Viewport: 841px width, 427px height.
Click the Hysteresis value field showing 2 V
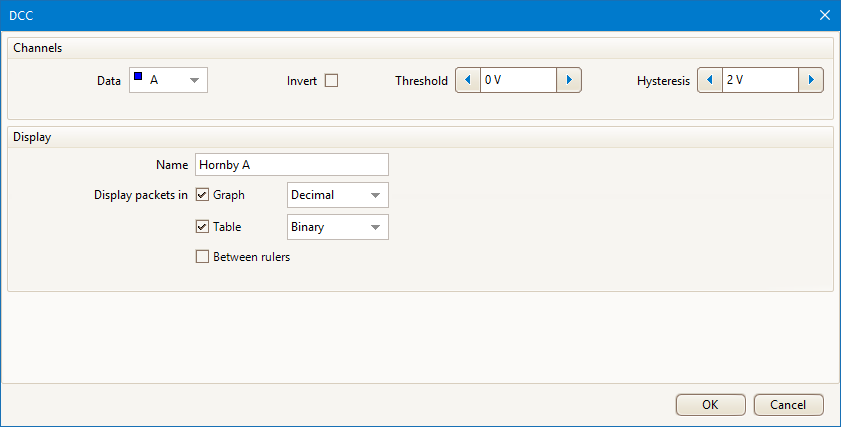[x=759, y=81]
